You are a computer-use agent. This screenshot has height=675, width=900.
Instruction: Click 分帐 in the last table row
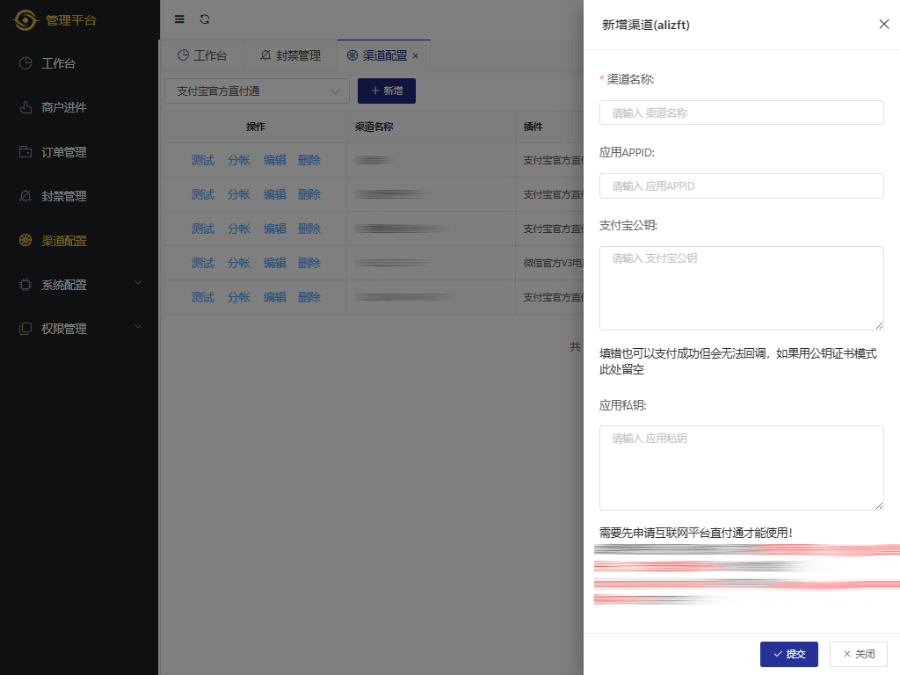pos(239,297)
